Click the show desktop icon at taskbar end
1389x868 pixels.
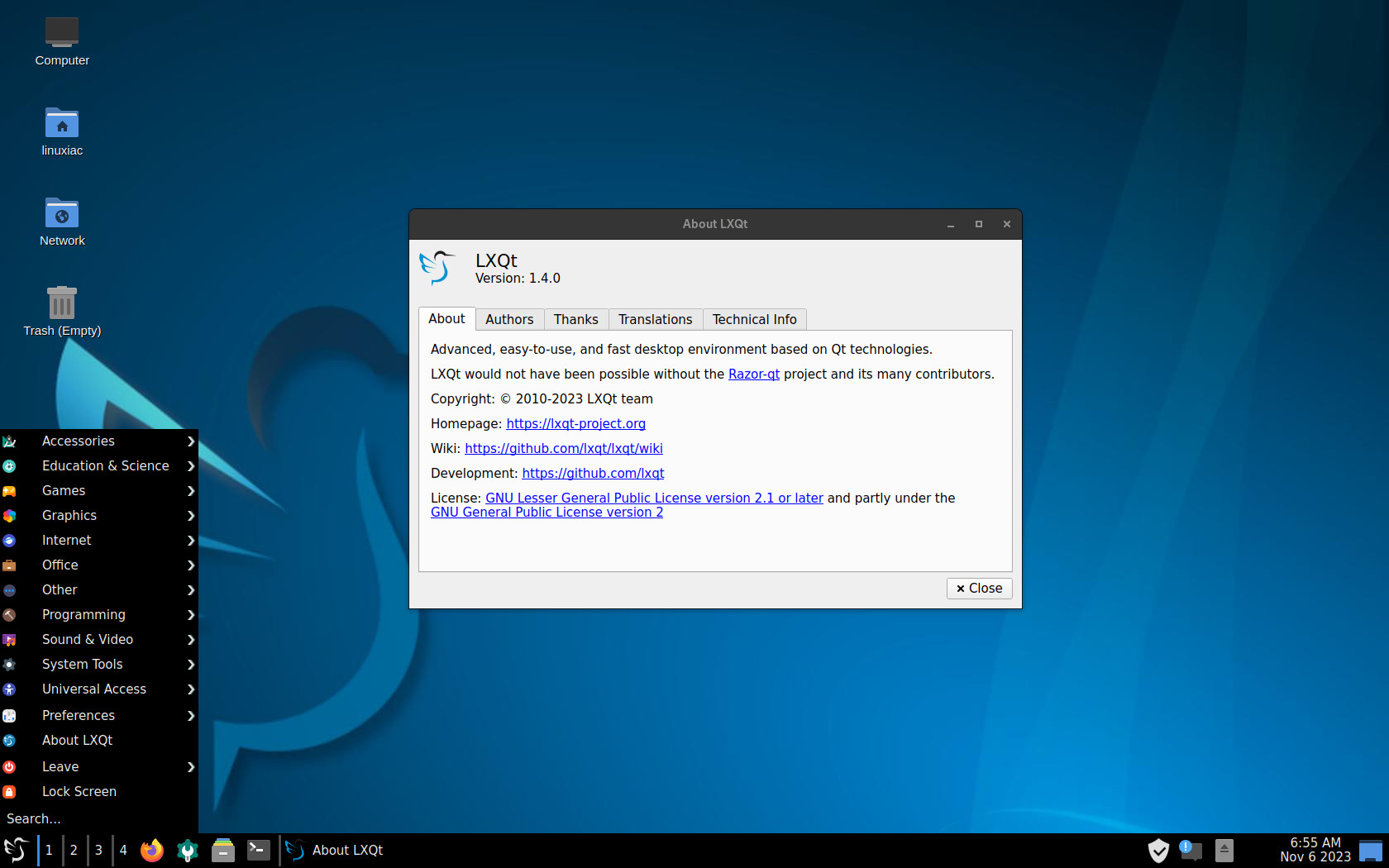(1371, 850)
